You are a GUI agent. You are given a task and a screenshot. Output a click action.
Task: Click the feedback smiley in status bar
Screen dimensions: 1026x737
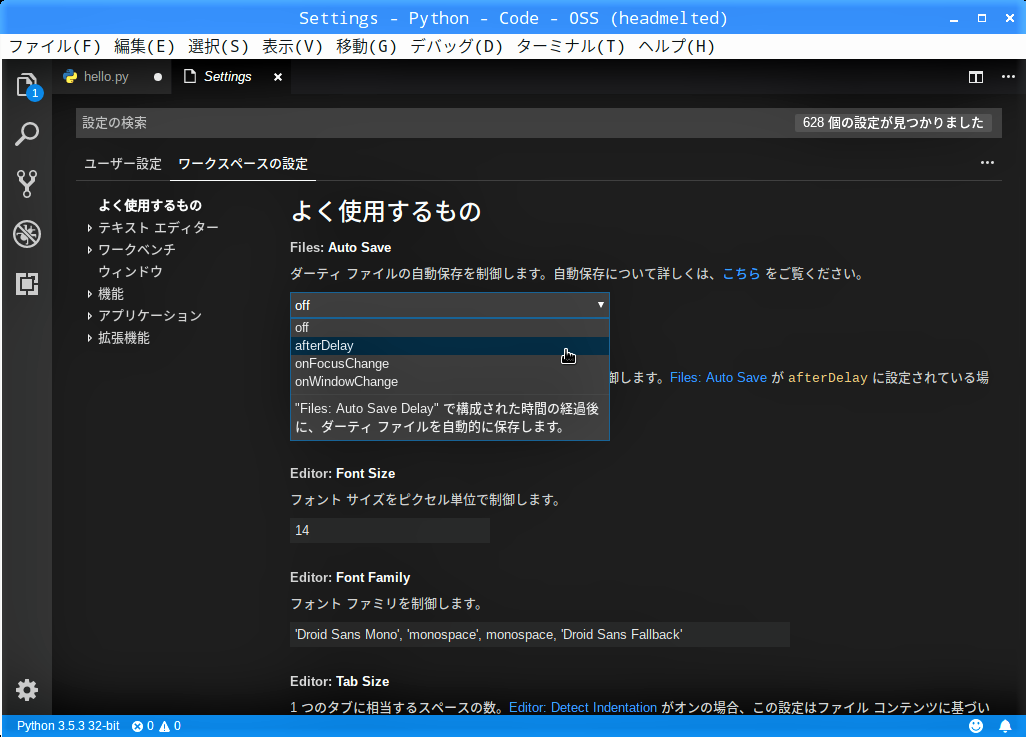click(x=976, y=726)
